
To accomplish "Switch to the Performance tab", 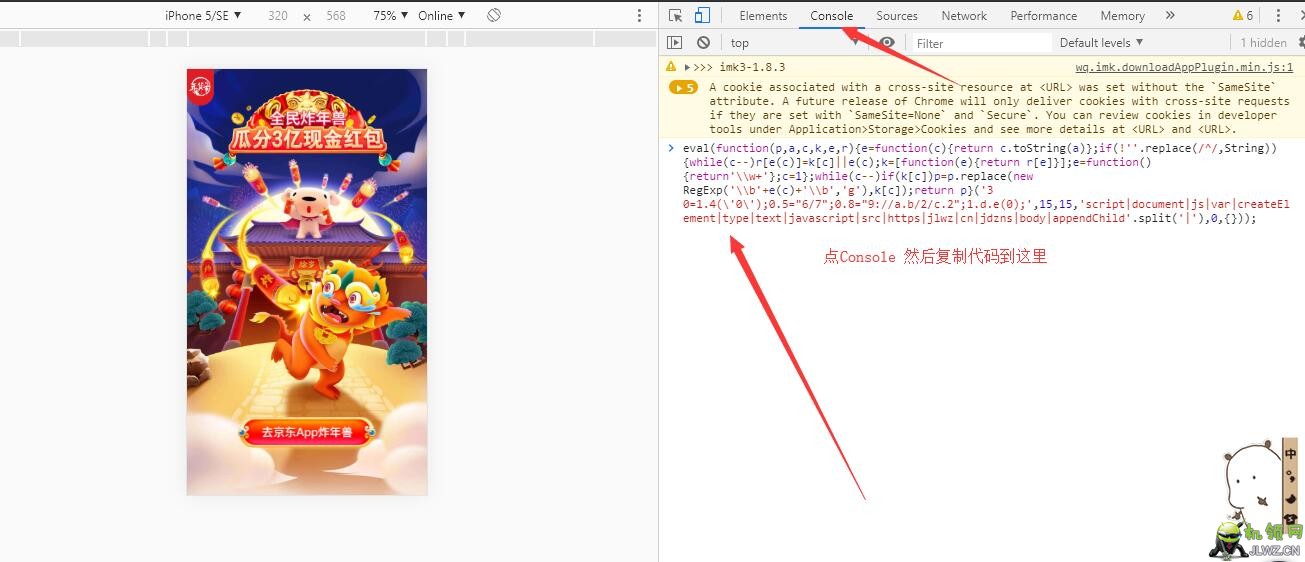I will [1043, 15].
